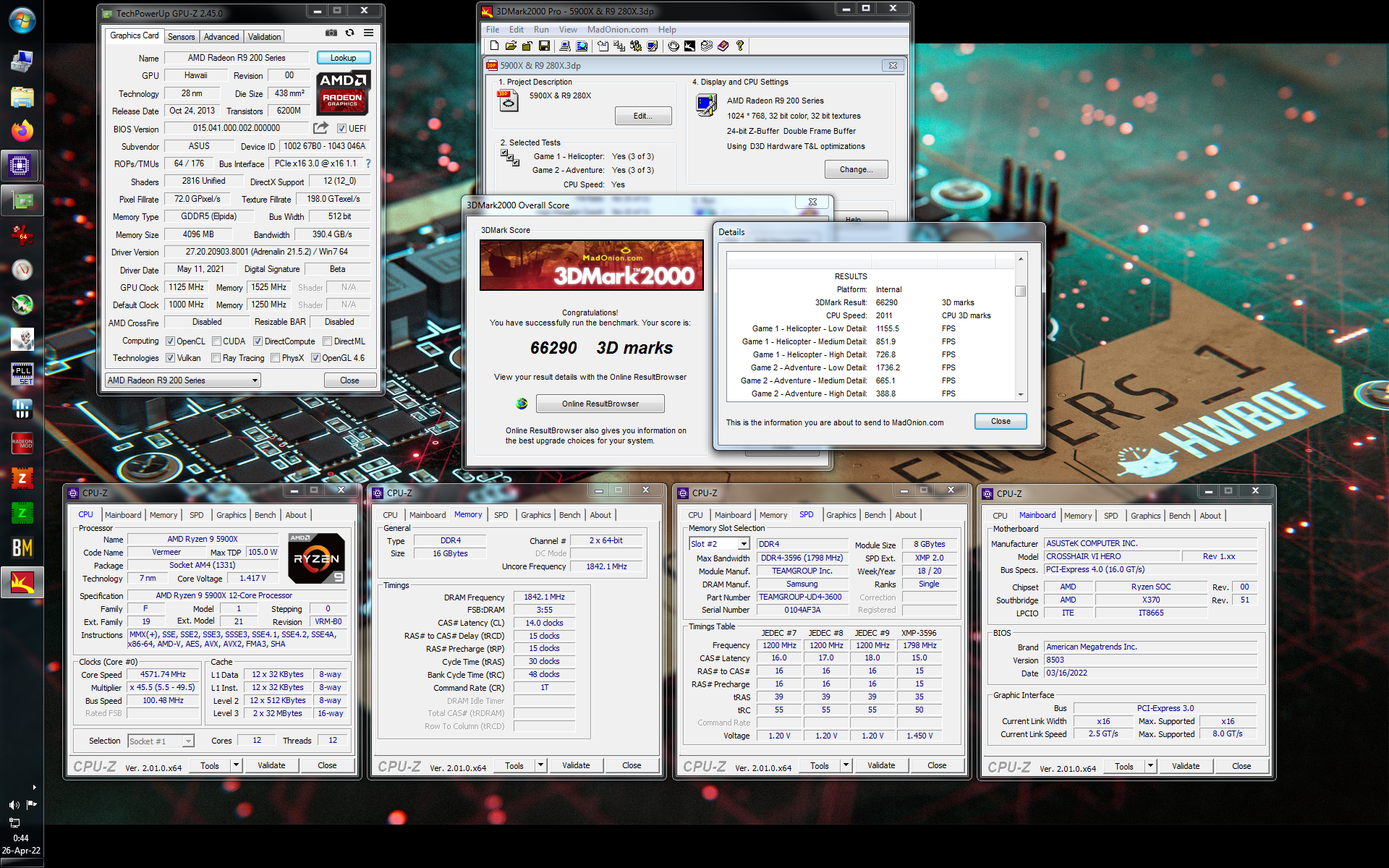
Task: Toggle the DirectCompute checkbox
Action: click(x=258, y=341)
